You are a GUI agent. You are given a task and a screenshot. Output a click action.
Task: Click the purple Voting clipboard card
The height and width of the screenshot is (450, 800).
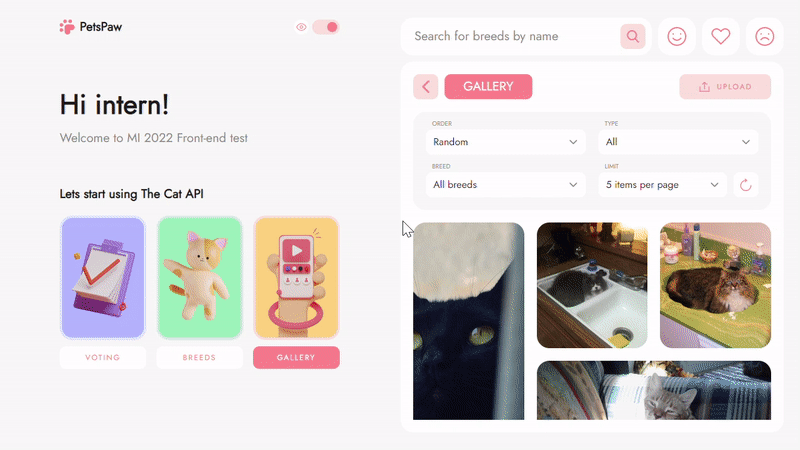coord(103,278)
